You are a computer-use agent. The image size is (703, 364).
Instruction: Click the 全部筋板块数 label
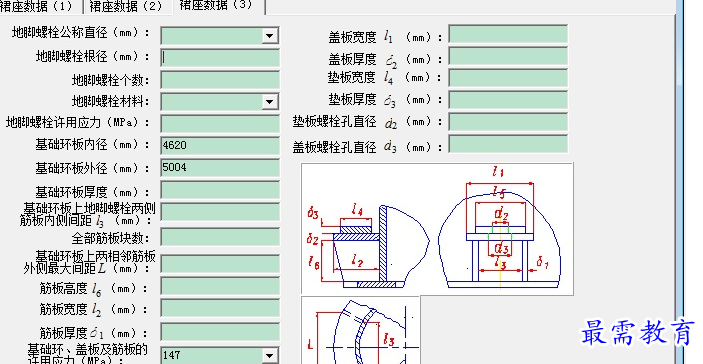[110, 238]
